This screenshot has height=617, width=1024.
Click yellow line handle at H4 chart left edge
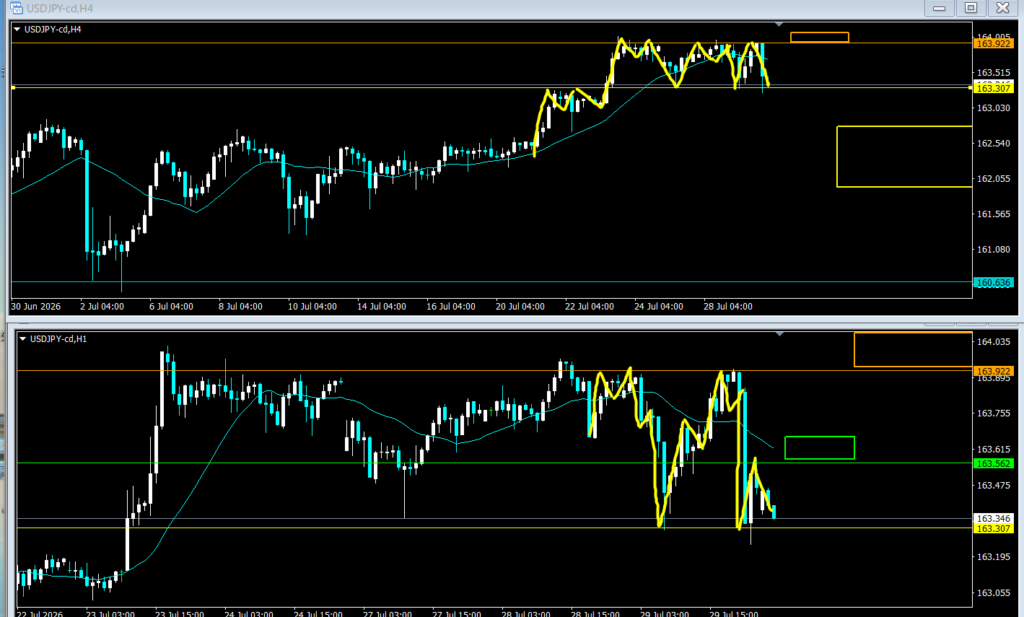(x=13, y=87)
